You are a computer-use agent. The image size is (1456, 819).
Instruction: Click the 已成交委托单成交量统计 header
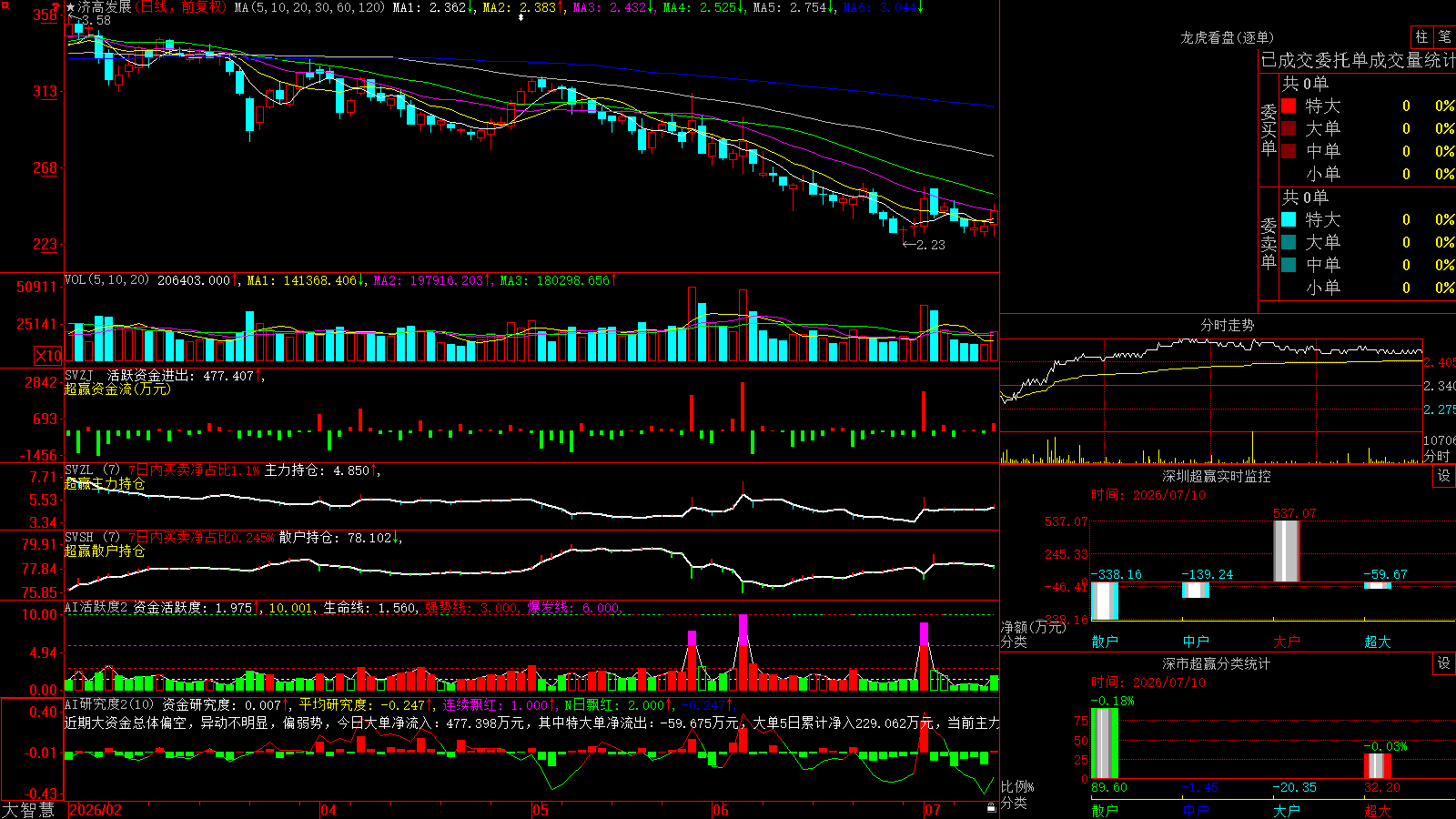pyautogui.click(x=1358, y=60)
